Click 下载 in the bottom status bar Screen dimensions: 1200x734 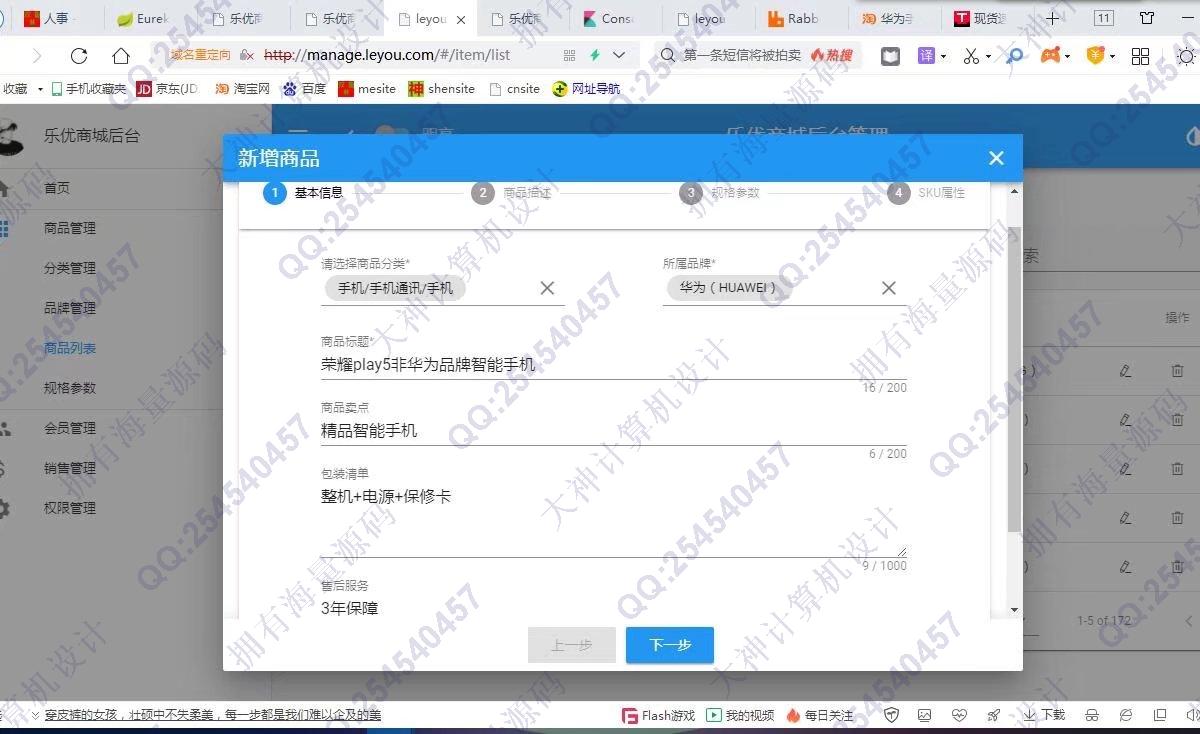tap(1044, 715)
